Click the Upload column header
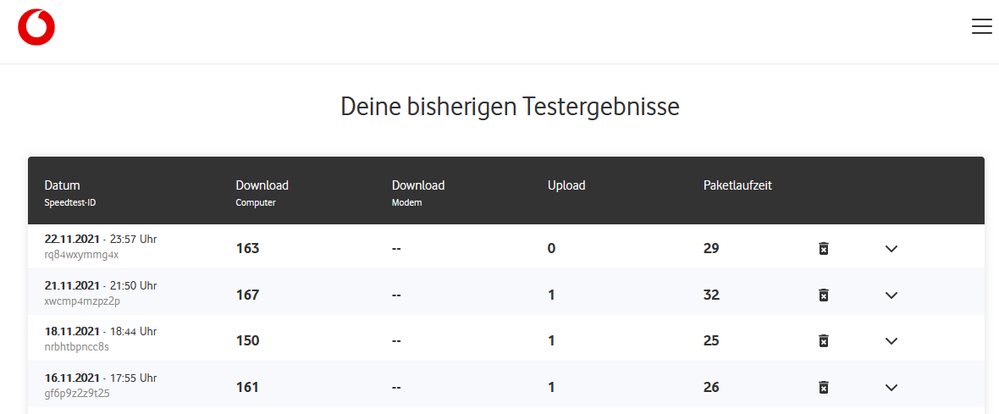999x414 pixels. point(566,185)
